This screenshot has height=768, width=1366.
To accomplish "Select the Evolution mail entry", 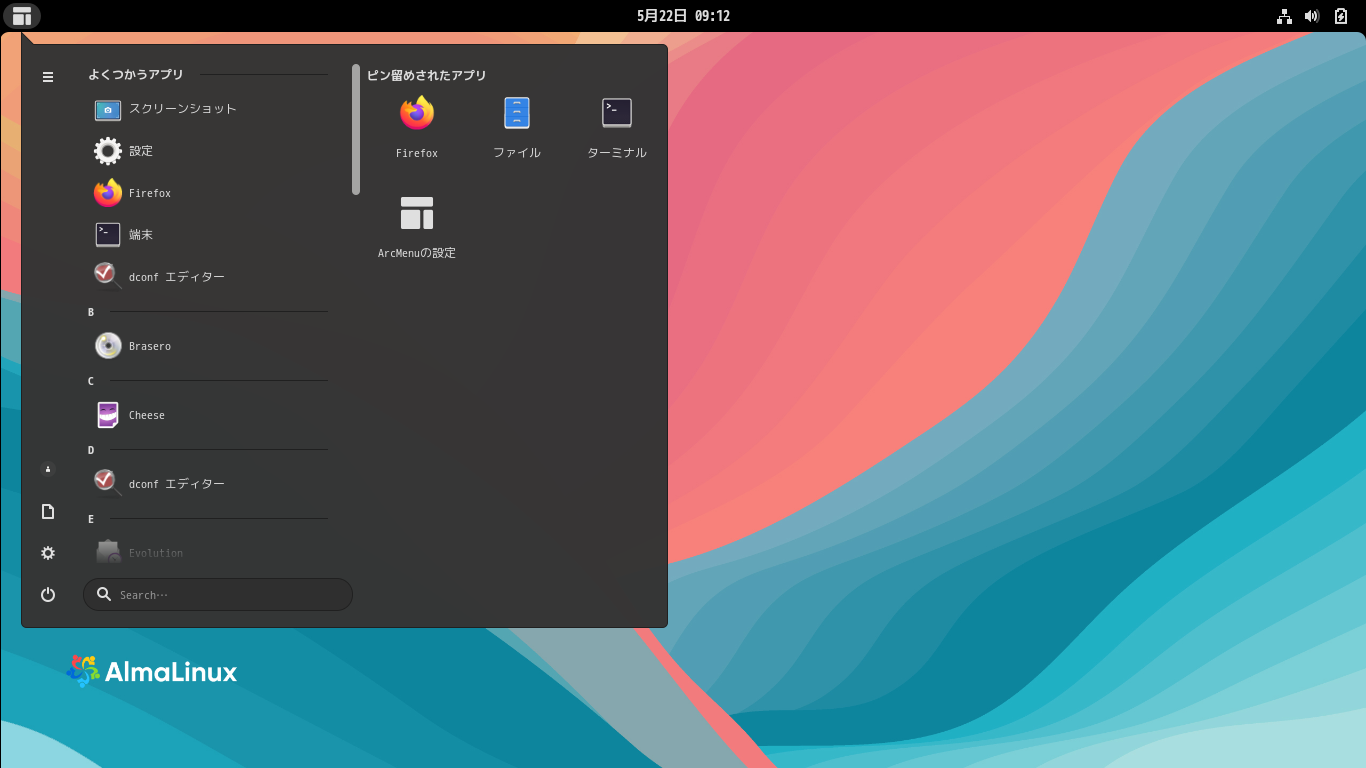I will [156, 552].
